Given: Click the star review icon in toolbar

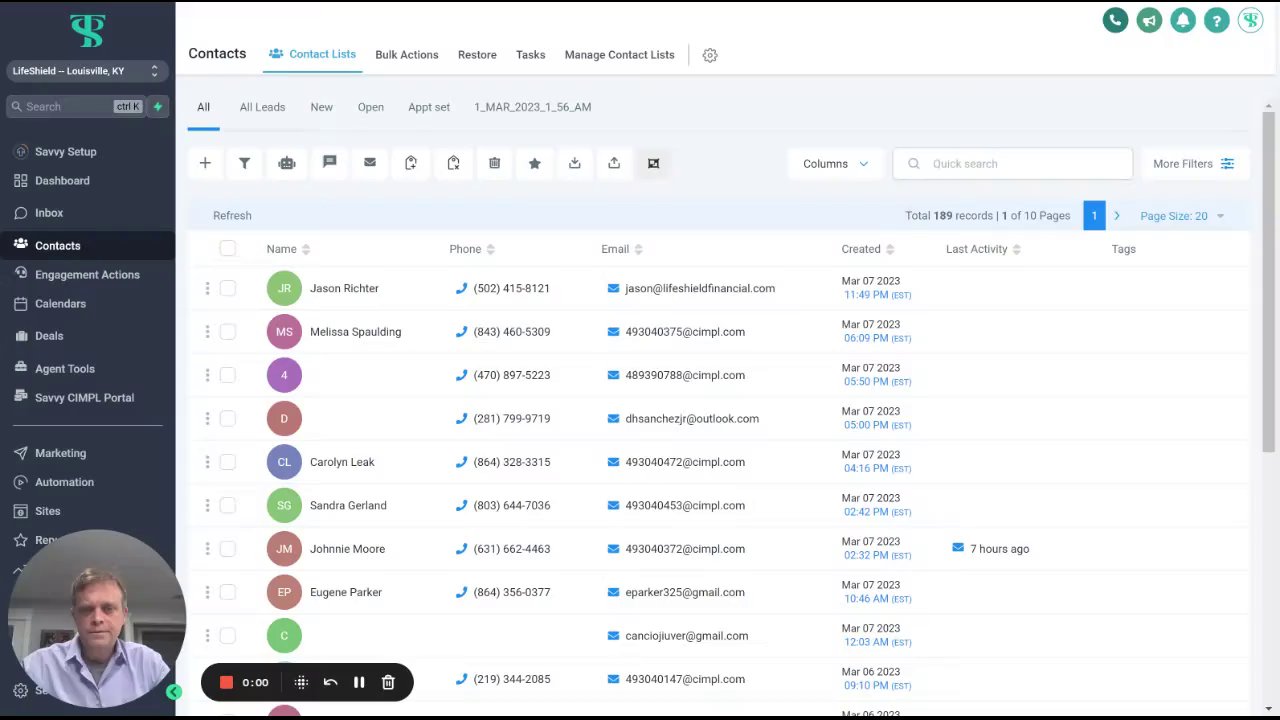Looking at the screenshot, I should coord(534,163).
